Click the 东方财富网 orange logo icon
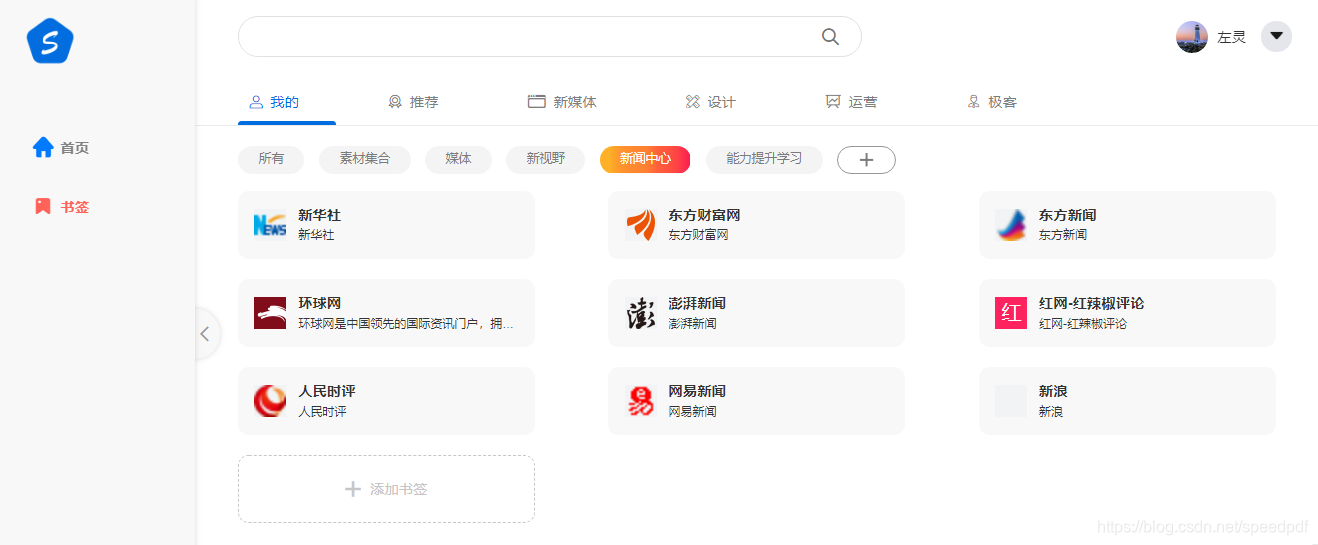 (x=640, y=225)
